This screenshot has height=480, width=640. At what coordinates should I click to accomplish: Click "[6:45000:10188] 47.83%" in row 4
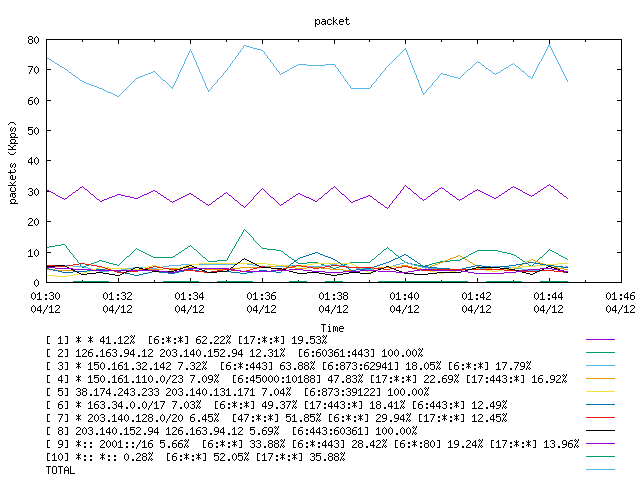click(x=297, y=379)
